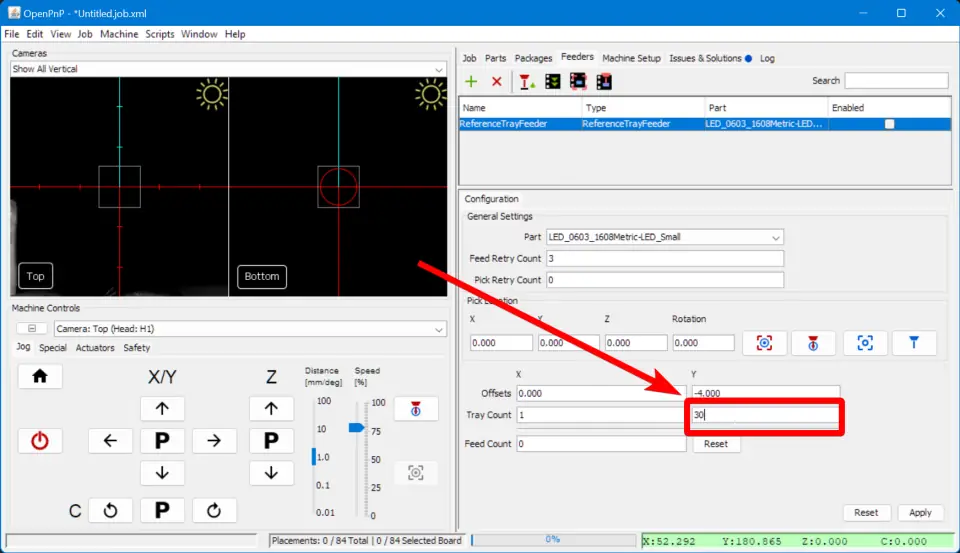Click the green plus add feeder icon
Image resolution: width=960 pixels, height=553 pixels.
[x=472, y=81]
